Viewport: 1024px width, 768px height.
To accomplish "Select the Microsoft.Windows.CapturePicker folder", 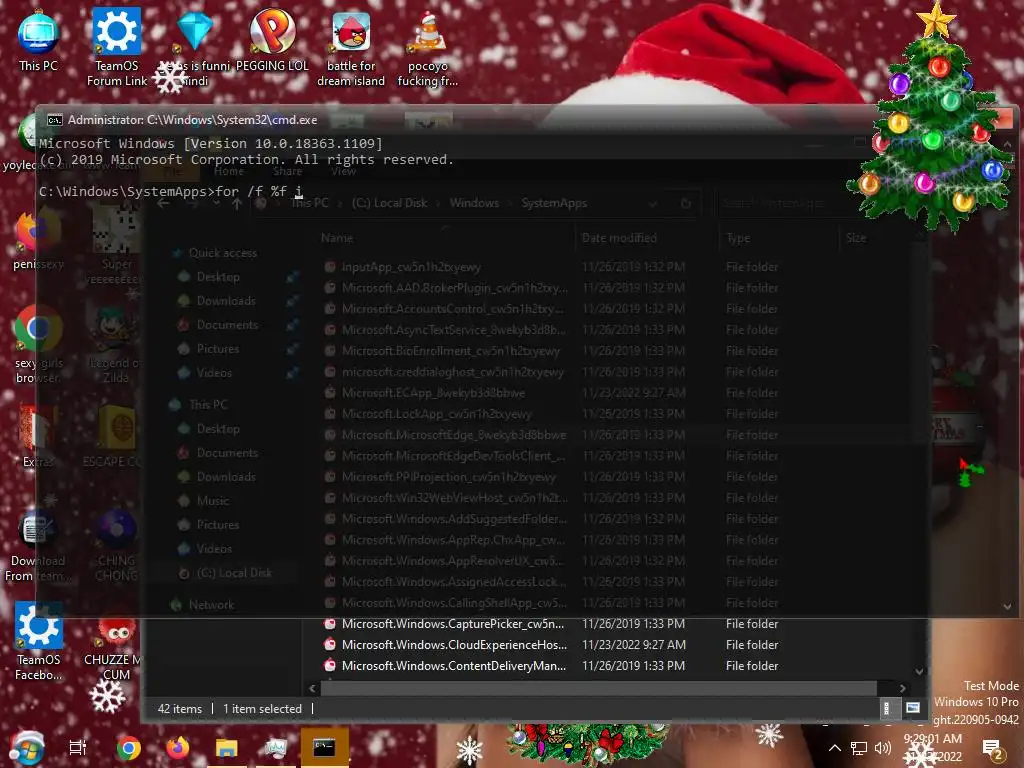I will (453, 624).
